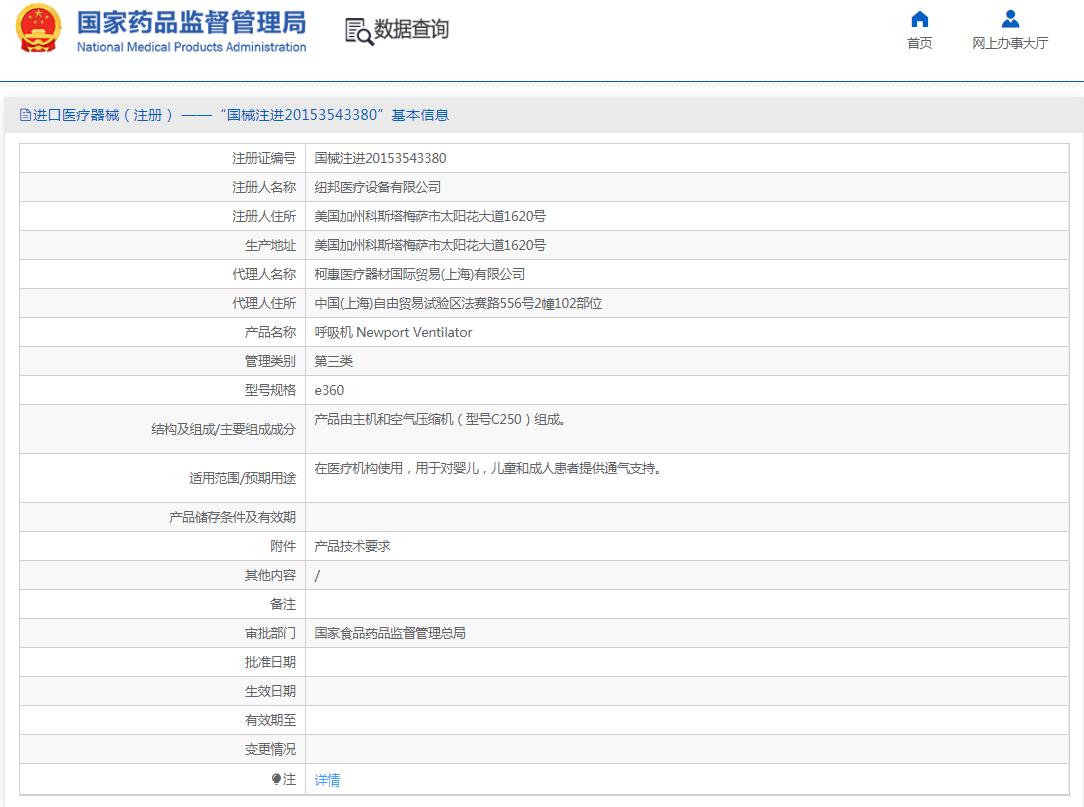This screenshot has height=807, width=1084.
Task: Click the National Medical Products Administration text
Action: pos(191,47)
